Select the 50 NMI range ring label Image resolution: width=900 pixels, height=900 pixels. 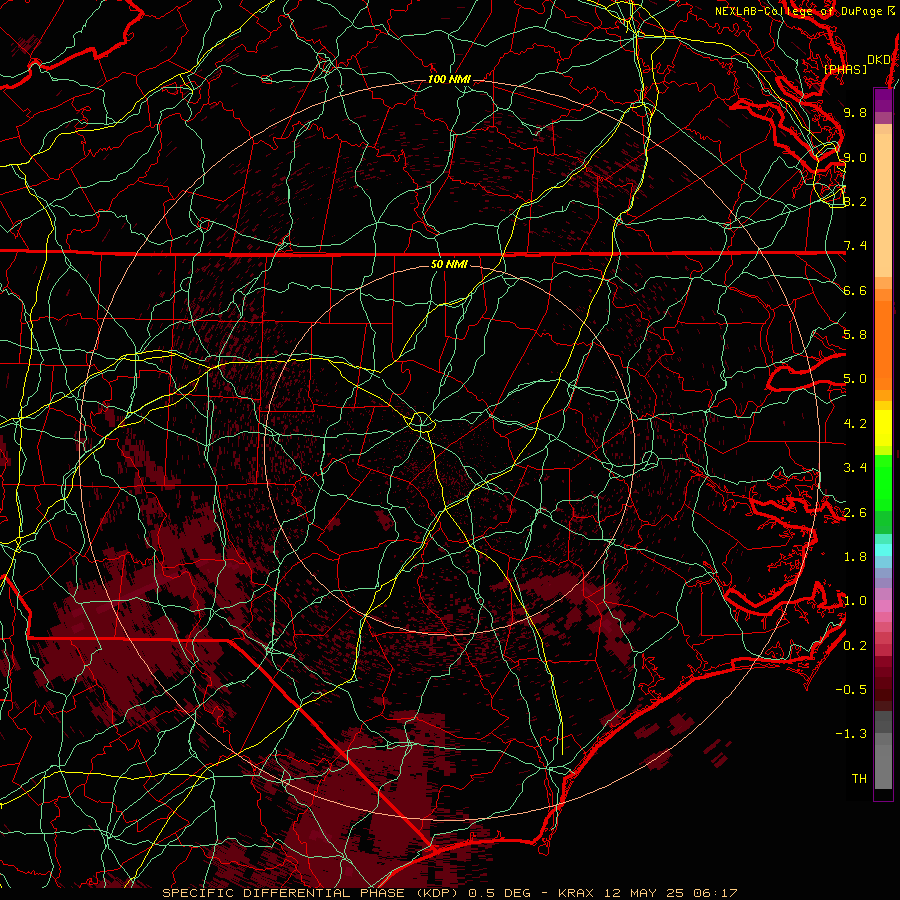(449, 265)
